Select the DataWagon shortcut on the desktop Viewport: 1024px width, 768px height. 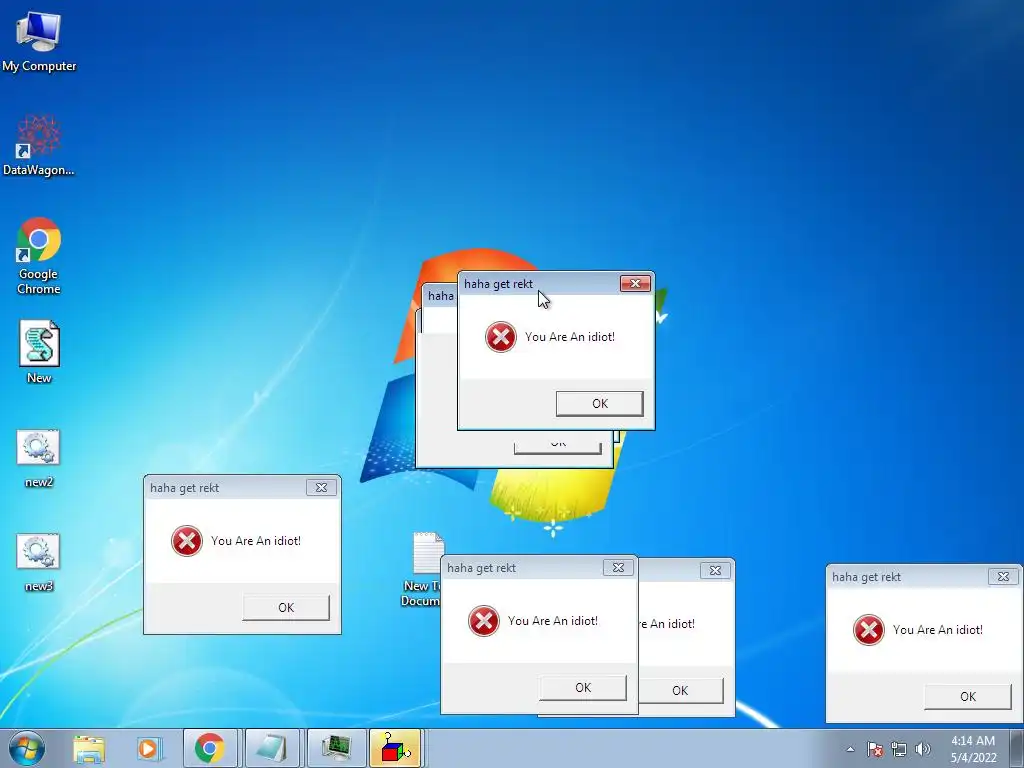click(39, 145)
